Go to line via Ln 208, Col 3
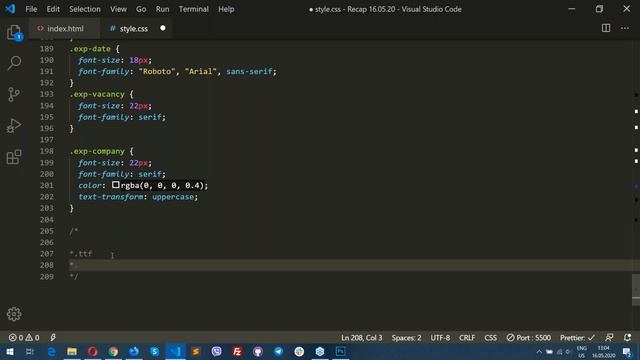Viewport: 640px width, 360px height. pos(362,338)
